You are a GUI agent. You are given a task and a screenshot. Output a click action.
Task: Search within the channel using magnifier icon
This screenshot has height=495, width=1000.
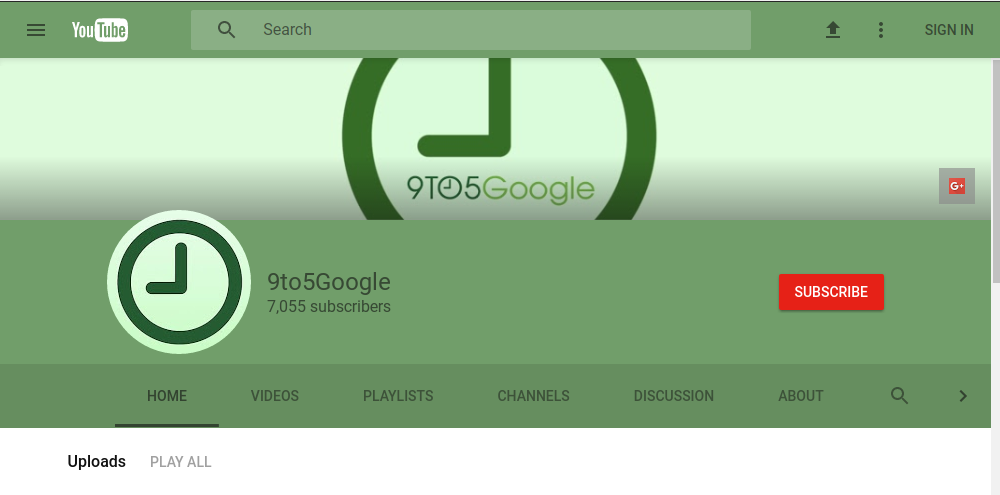[x=900, y=396]
